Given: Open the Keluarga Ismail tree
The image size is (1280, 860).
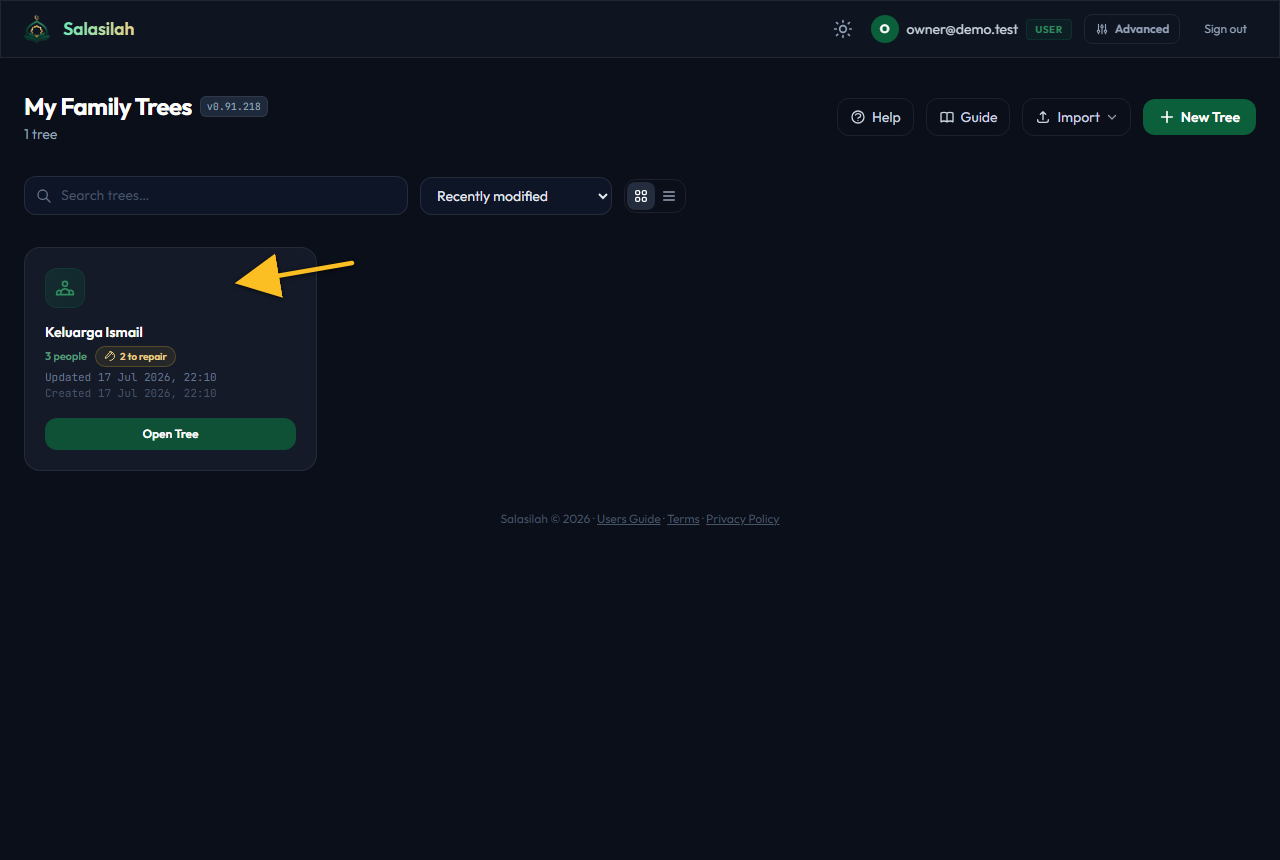Looking at the screenshot, I should [170, 434].
